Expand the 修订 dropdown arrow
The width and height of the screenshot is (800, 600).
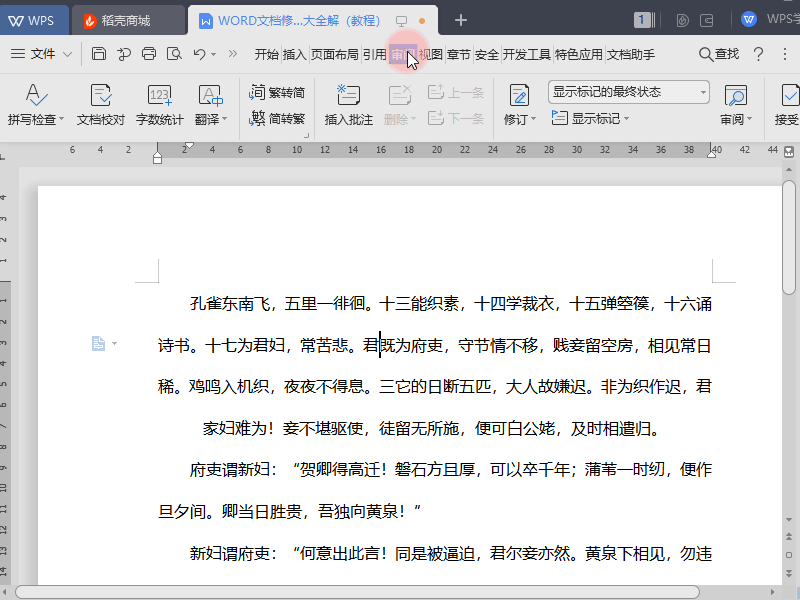tap(533, 119)
